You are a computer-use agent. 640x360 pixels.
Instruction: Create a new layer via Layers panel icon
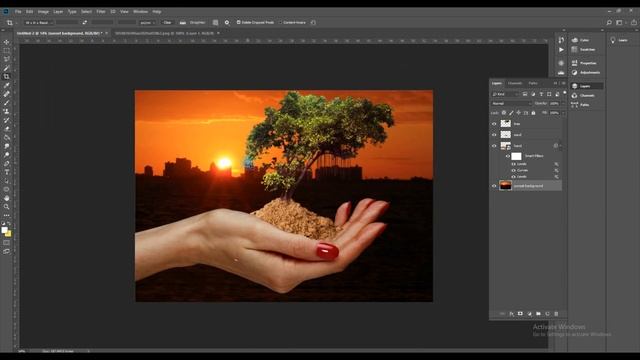(x=547, y=313)
